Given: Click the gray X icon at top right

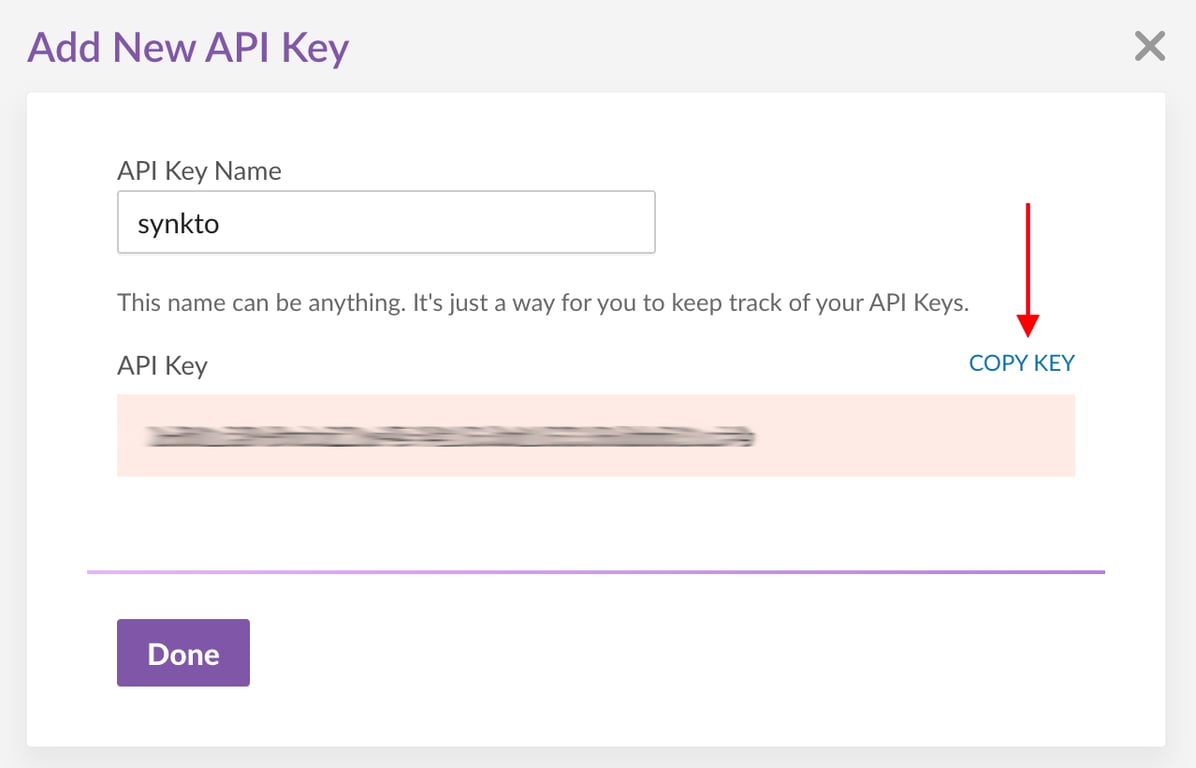Looking at the screenshot, I should (1150, 46).
